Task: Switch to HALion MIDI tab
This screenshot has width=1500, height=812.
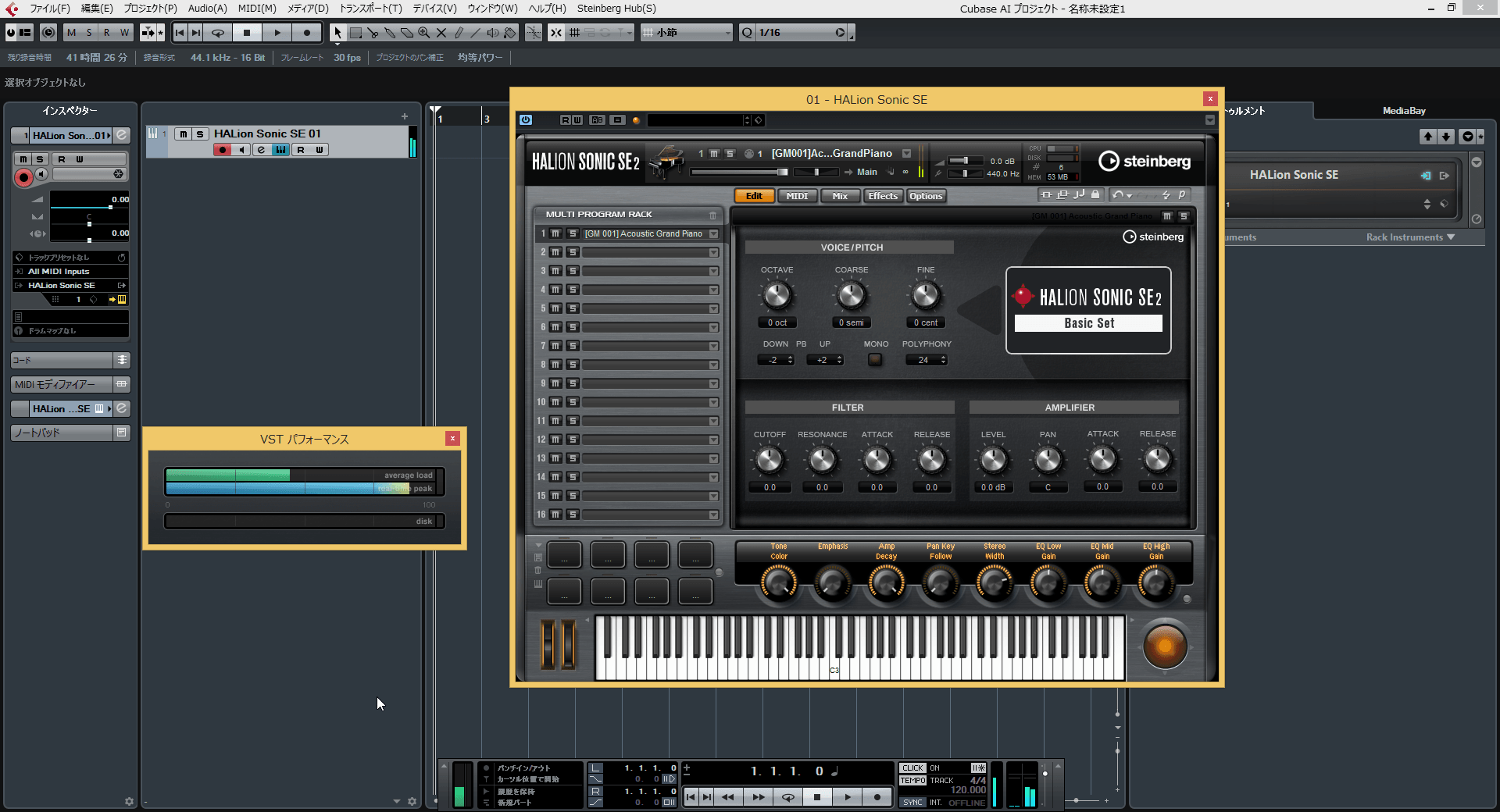Action: pyautogui.click(x=797, y=196)
